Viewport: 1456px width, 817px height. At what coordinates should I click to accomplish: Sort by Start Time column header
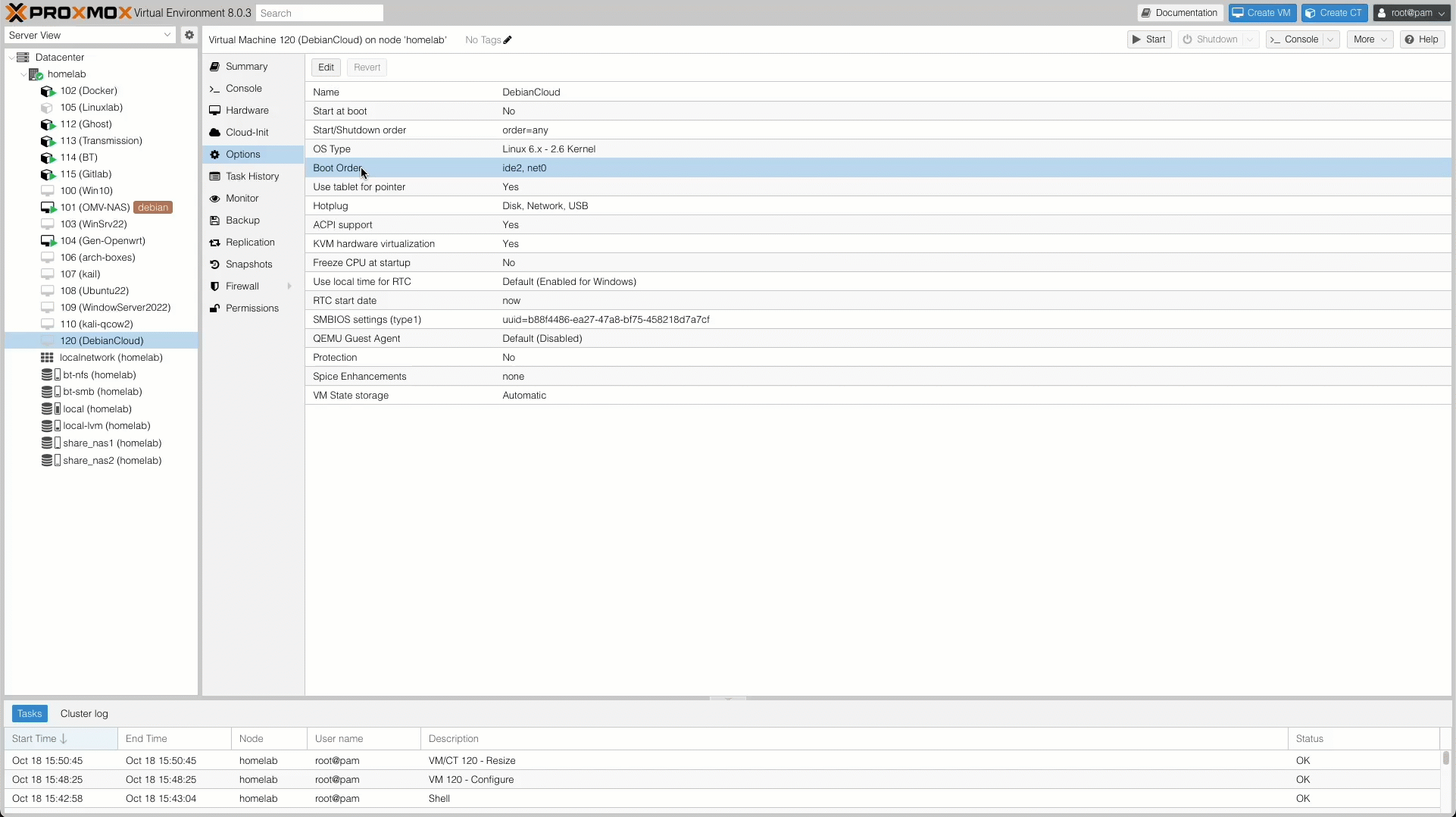[61, 739]
